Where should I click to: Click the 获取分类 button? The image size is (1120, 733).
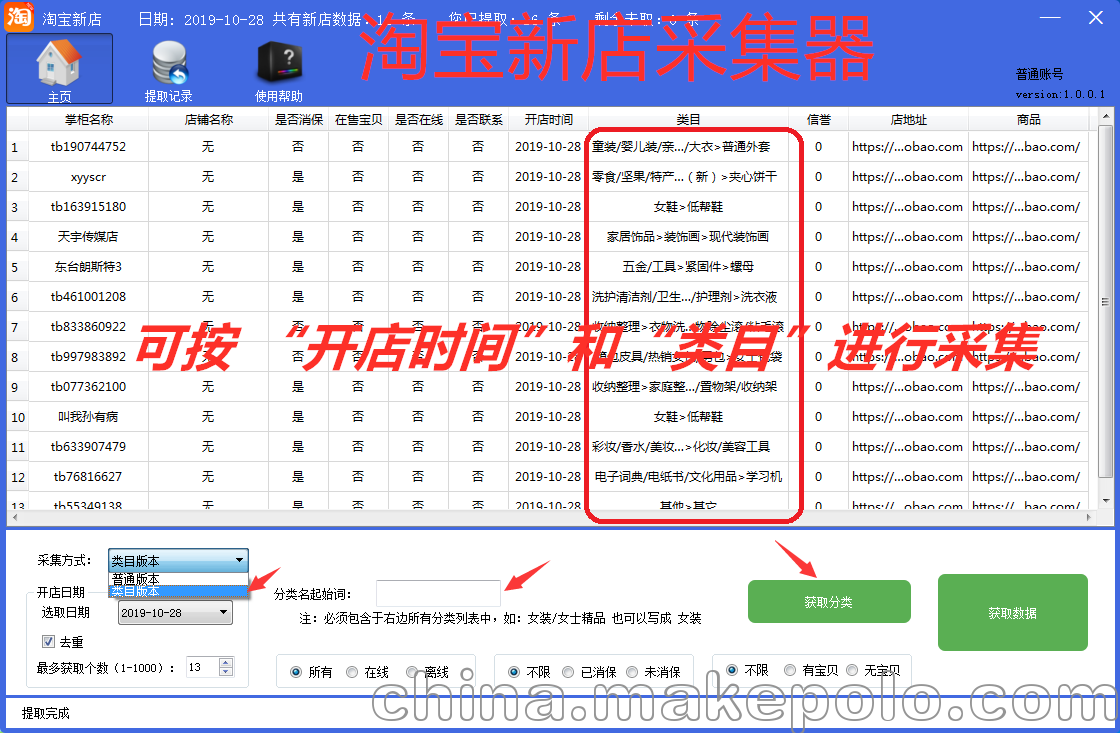tap(829, 602)
